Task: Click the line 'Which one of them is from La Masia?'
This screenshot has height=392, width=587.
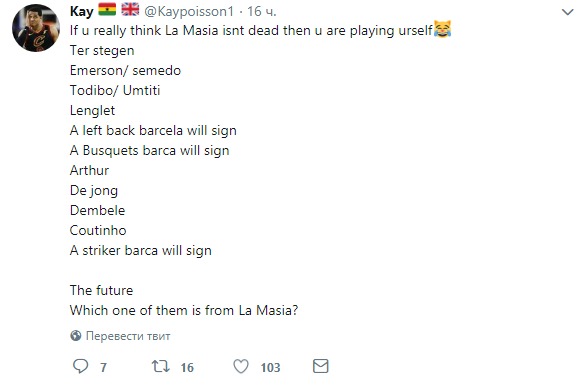Action: pyautogui.click(x=184, y=310)
